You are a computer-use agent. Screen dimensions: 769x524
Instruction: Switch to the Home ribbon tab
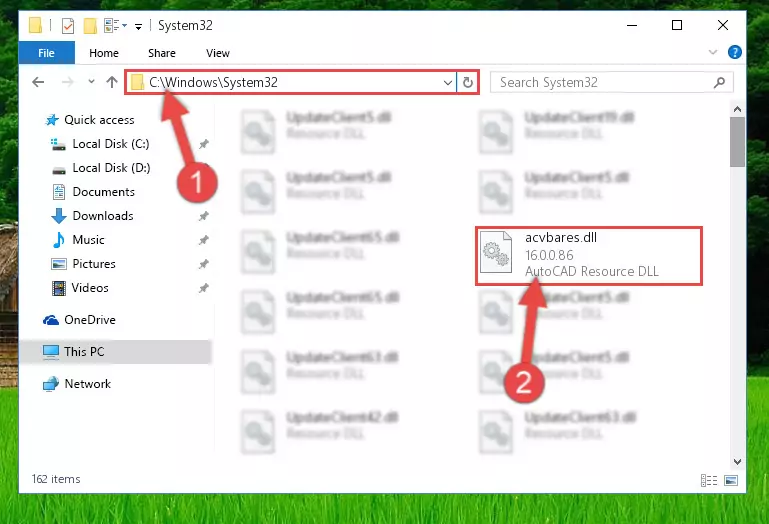[x=104, y=53]
